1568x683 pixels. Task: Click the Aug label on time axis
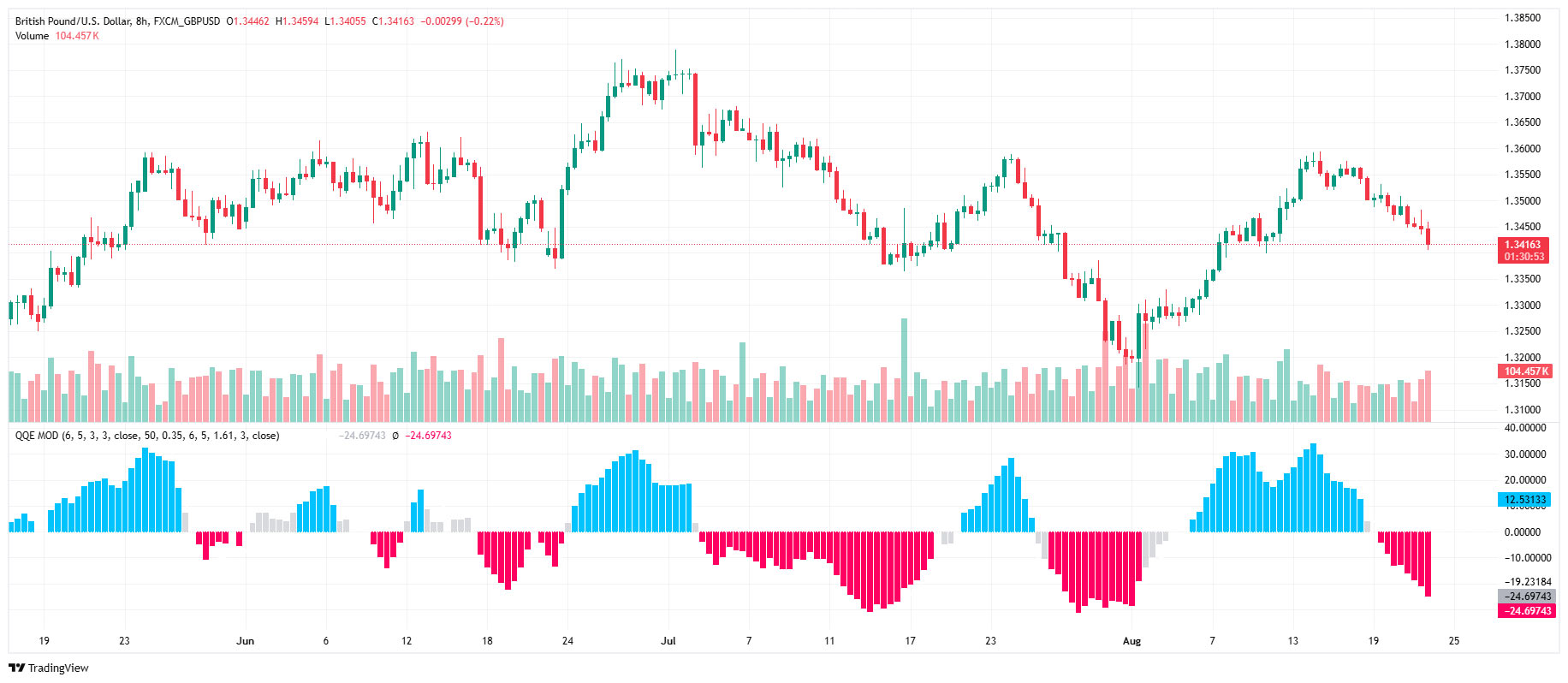(1131, 641)
